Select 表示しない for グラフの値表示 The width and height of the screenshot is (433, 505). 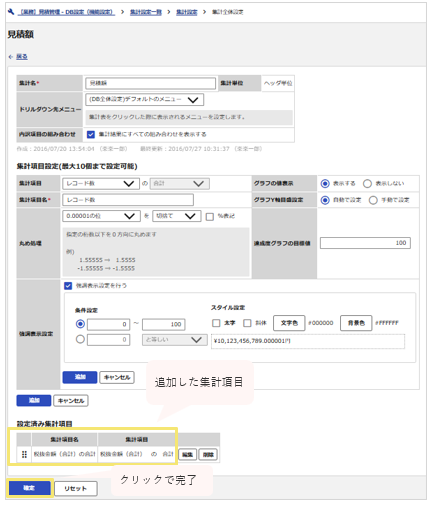coord(367,183)
